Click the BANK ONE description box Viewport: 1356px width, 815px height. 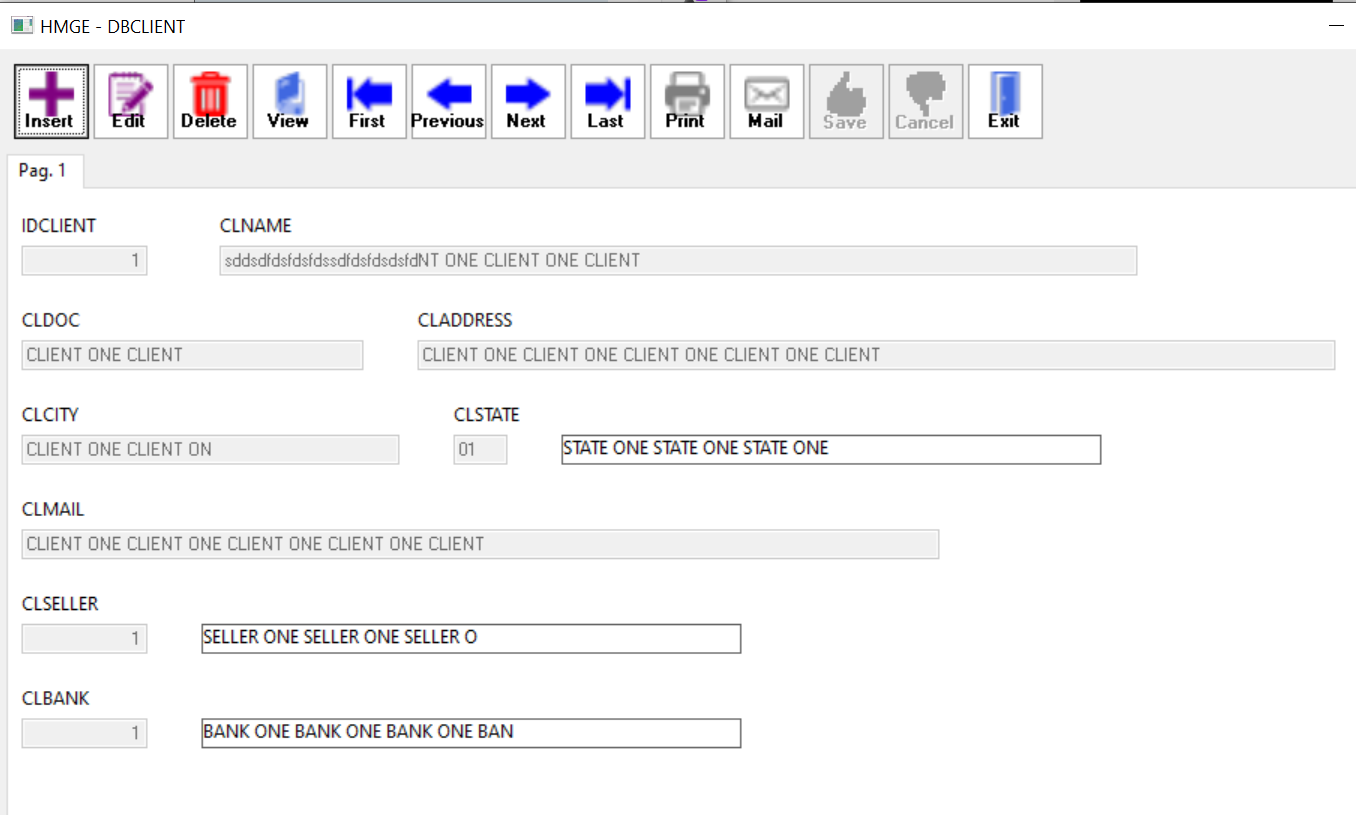(x=471, y=733)
